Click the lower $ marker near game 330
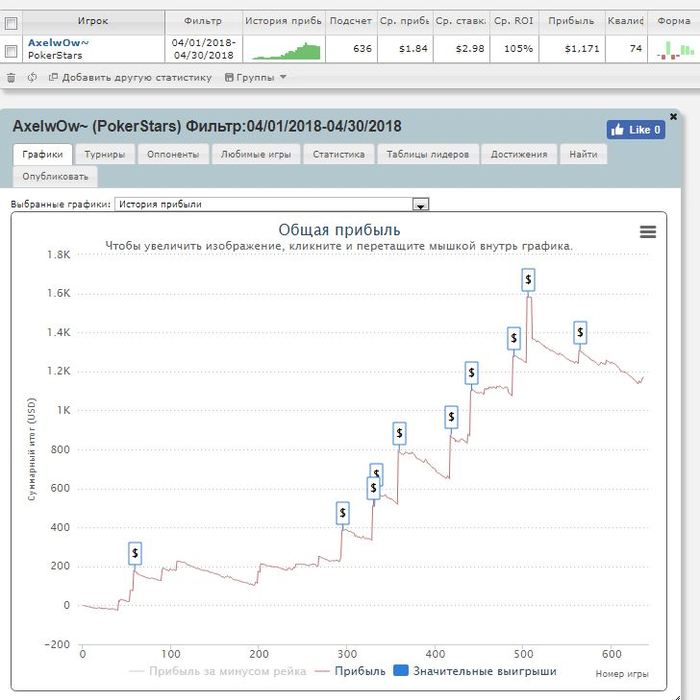The image size is (700, 700). click(373, 488)
